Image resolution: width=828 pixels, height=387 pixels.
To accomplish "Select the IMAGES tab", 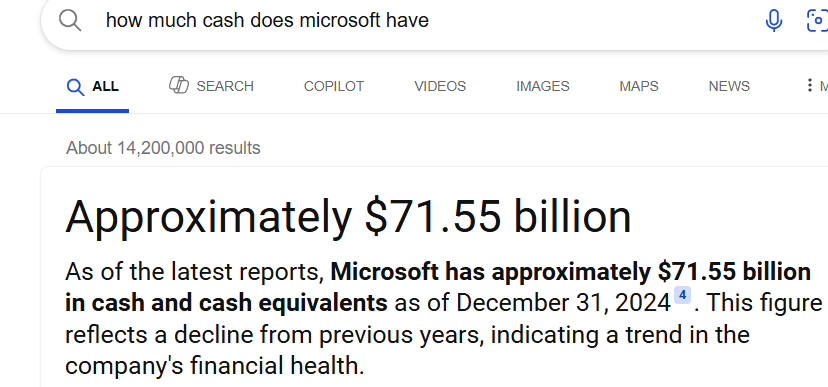I will point(543,86).
